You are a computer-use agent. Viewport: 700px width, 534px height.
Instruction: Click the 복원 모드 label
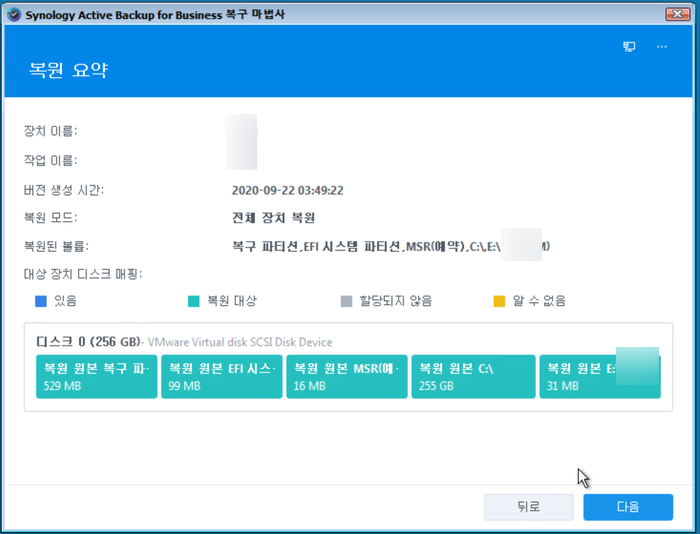click(50, 218)
